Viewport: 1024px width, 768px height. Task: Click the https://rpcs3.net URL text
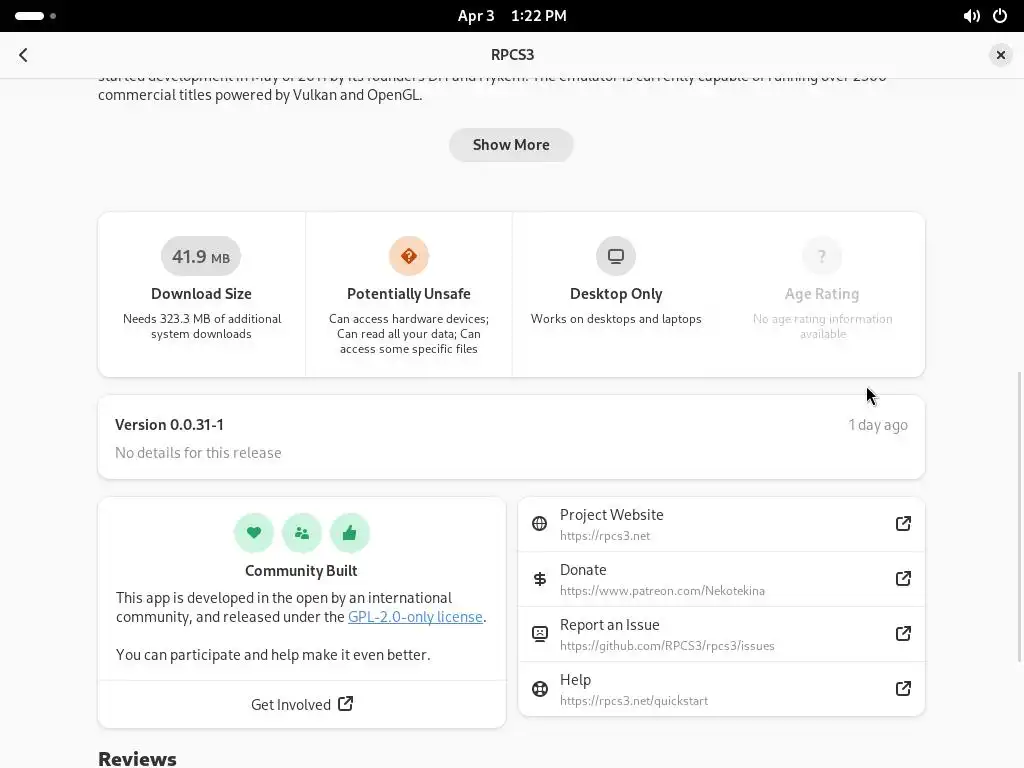pos(605,536)
